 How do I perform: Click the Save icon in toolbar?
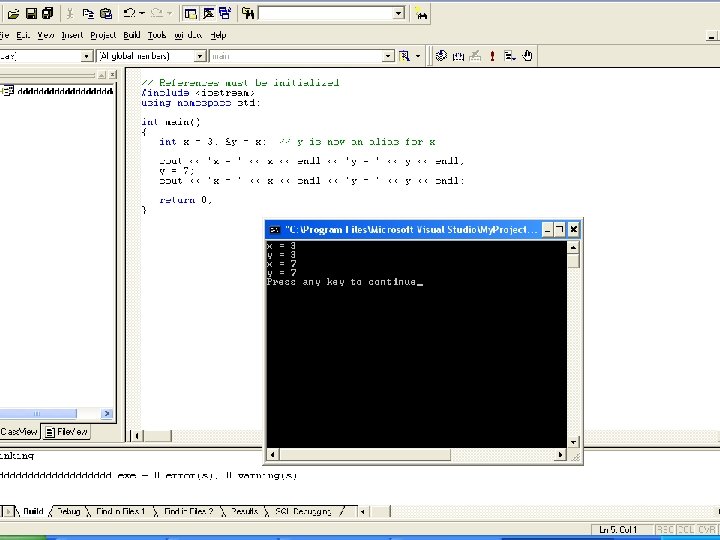pyautogui.click(x=31, y=13)
